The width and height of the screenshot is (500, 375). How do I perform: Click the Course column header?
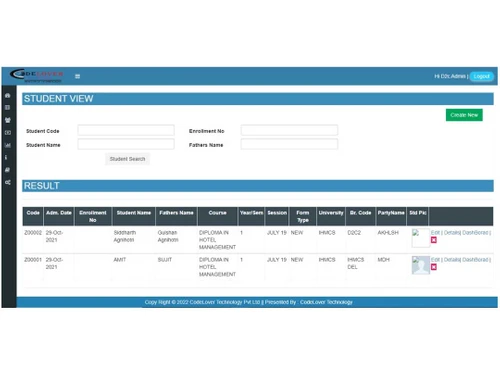click(x=218, y=216)
